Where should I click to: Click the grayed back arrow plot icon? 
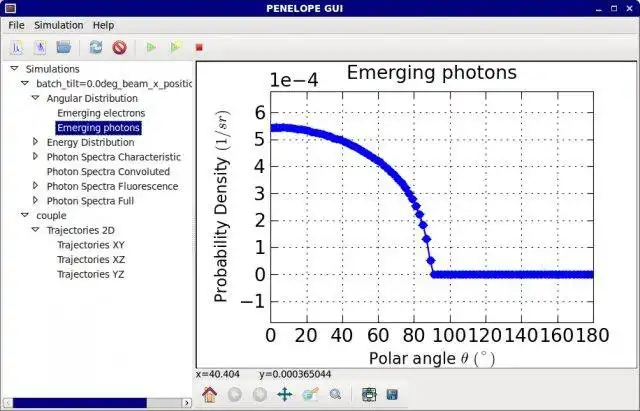click(235, 394)
